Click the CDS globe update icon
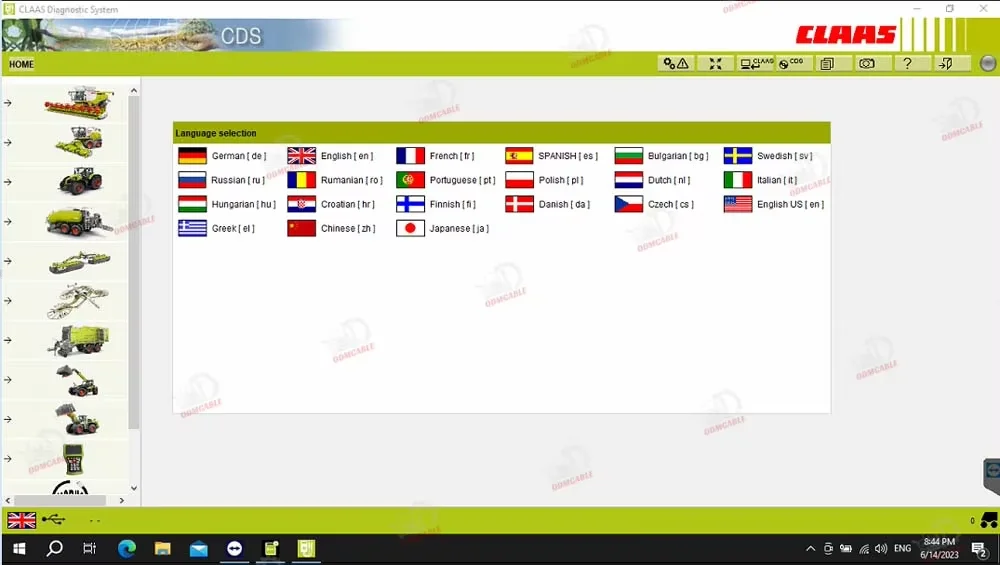The height and width of the screenshot is (565, 1000). pyautogui.click(x=790, y=63)
